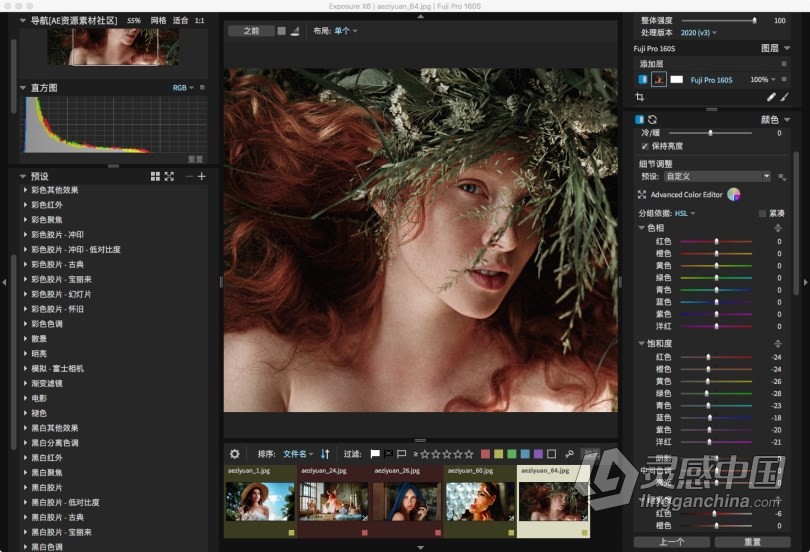Toggle Fuji Pro 160S layer visibility
Screen dimensions: 810x552
coord(643,80)
